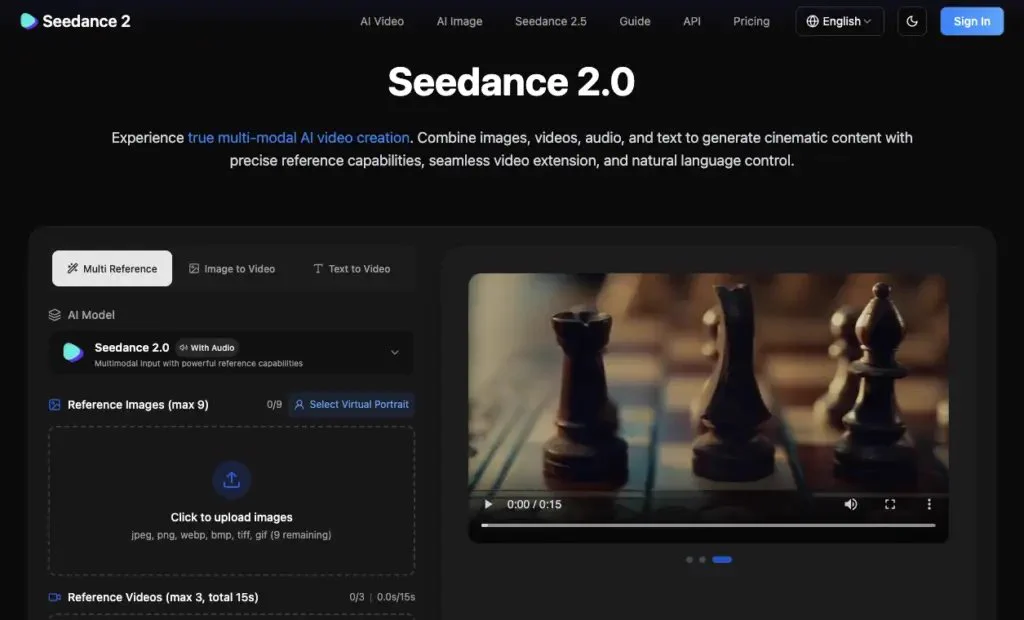1024x620 pixels.
Task: Click the AI Model layers icon
Action: click(x=55, y=315)
